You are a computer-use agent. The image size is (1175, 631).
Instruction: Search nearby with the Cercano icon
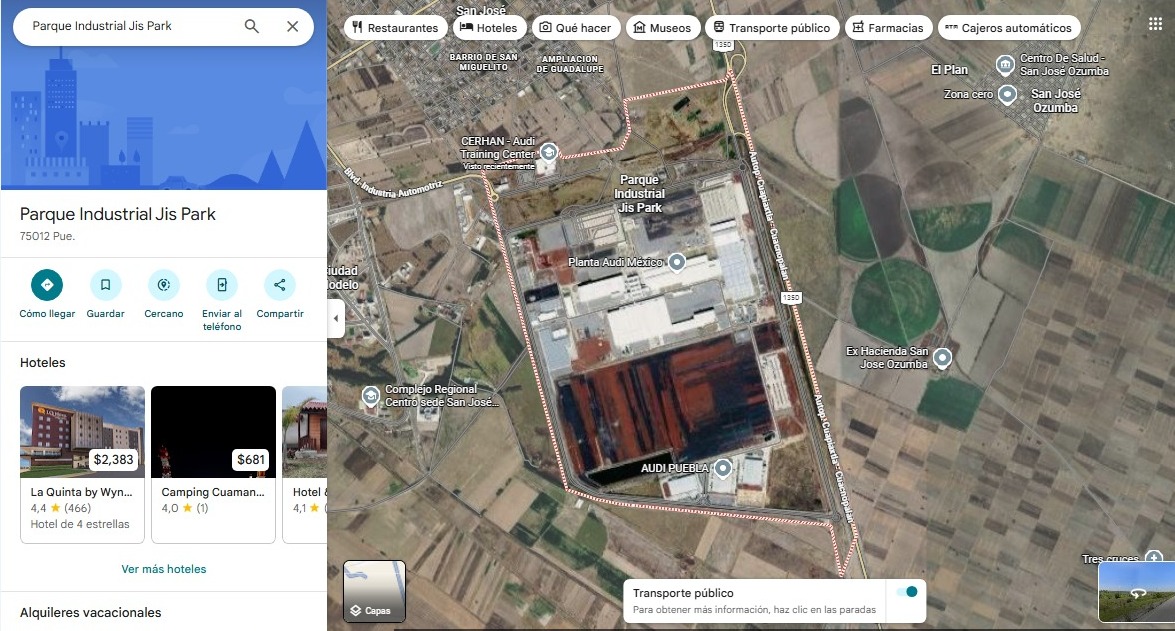click(164, 285)
